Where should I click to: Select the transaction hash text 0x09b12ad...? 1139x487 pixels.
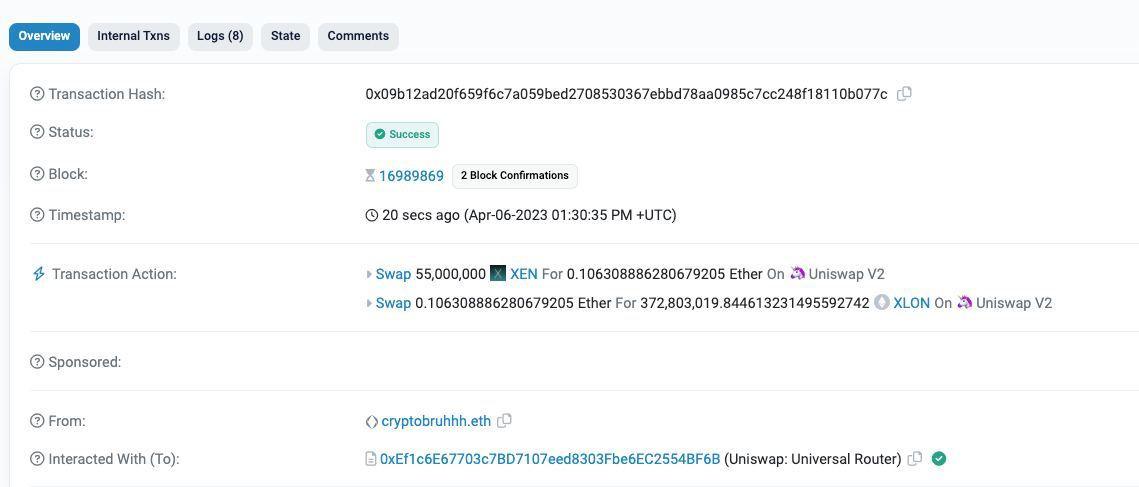click(x=626, y=94)
